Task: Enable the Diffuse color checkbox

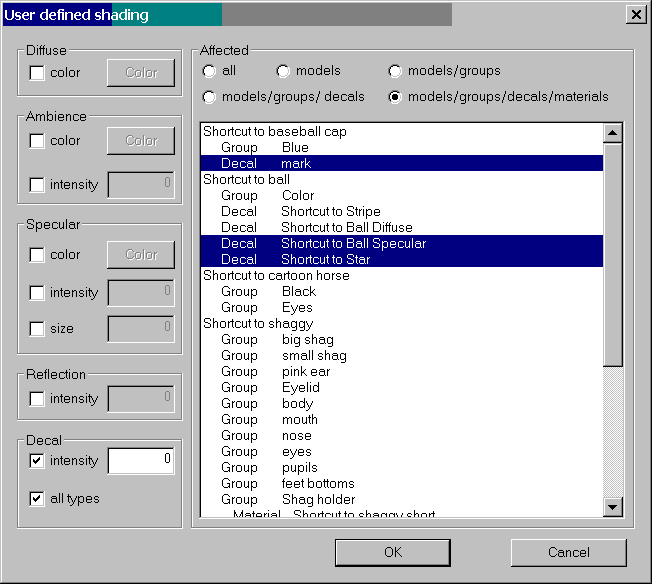Action: (x=37, y=73)
